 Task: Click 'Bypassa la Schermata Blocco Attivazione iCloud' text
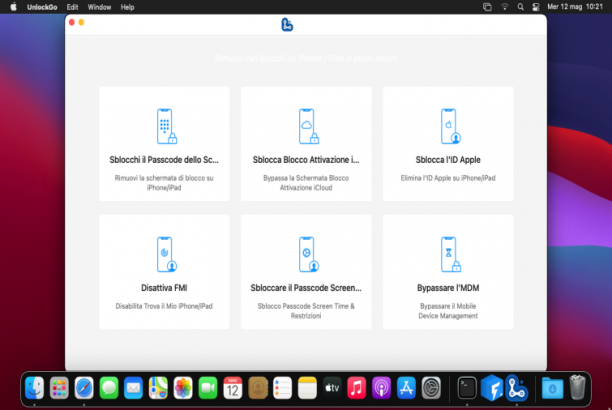coord(306,183)
